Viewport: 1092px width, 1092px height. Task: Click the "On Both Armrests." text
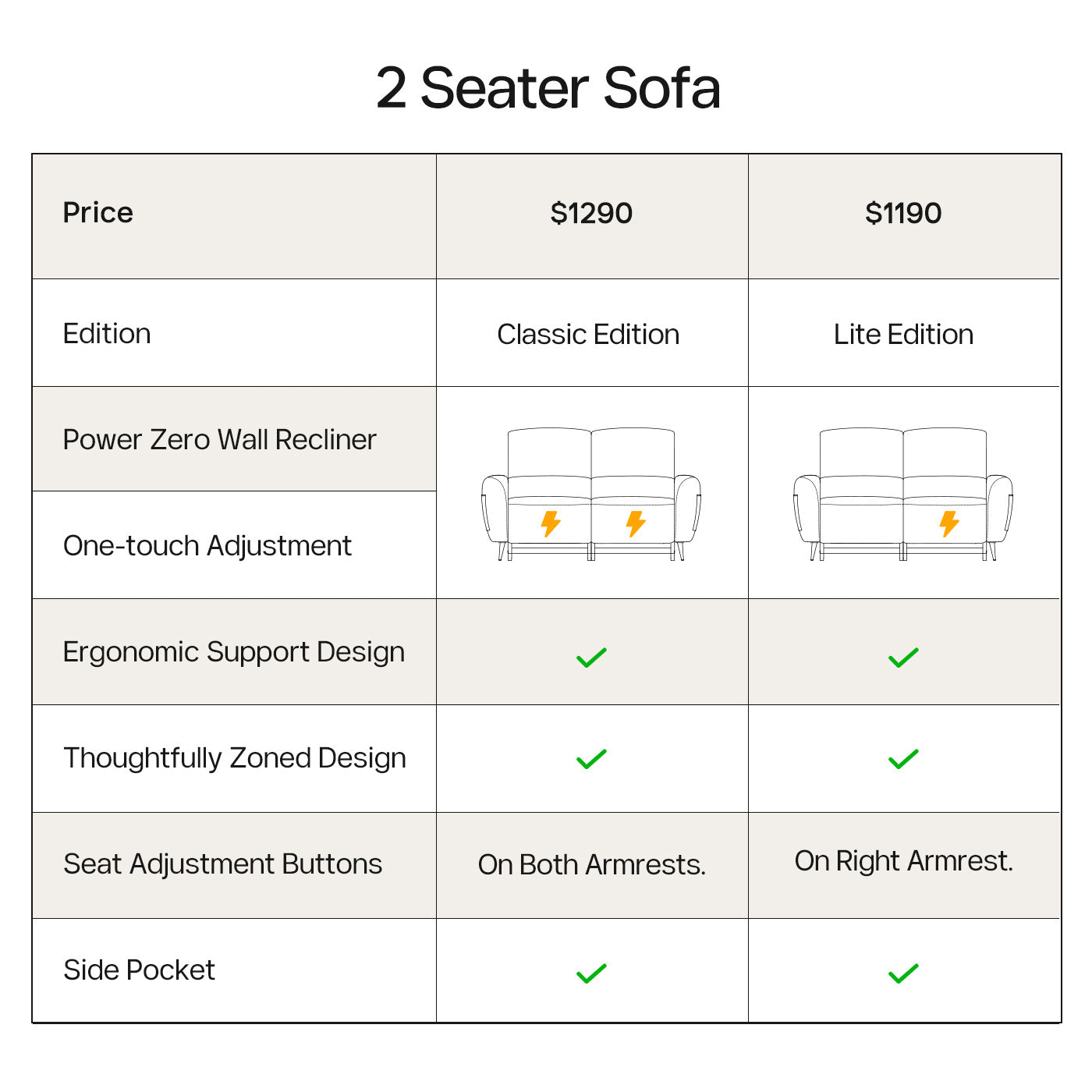591,865
